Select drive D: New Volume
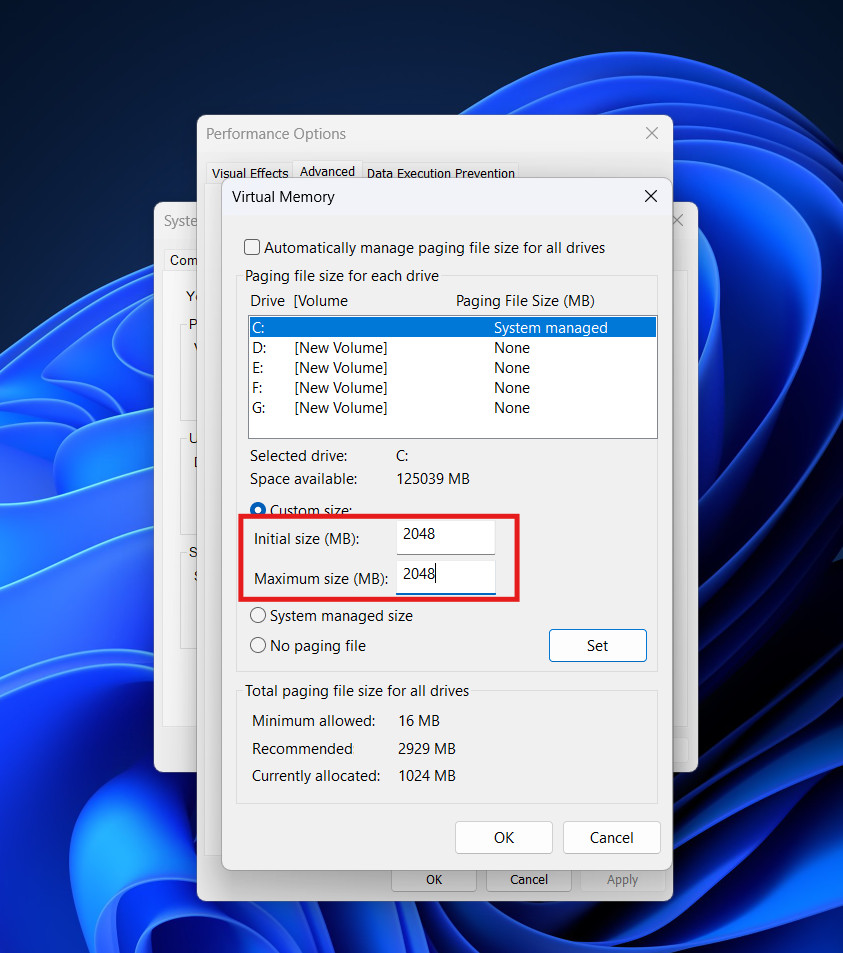This screenshot has height=953, width=843. pos(452,348)
